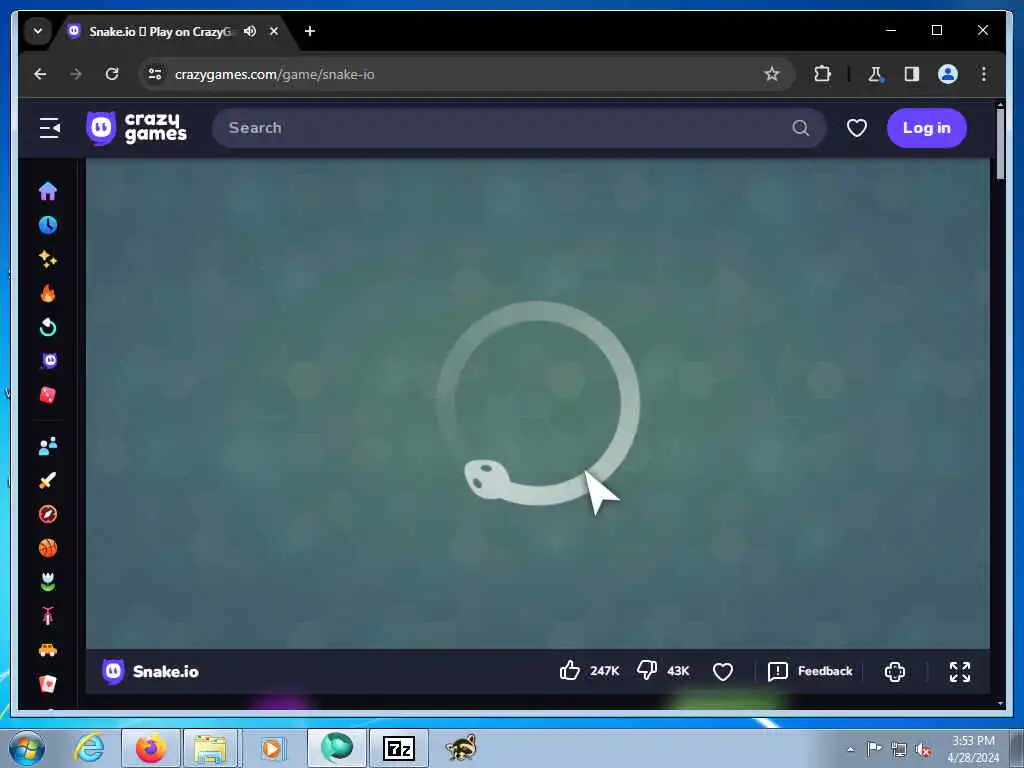Open the Home icon in sidebar
The image size is (1024, 768).
coord(48,191)
